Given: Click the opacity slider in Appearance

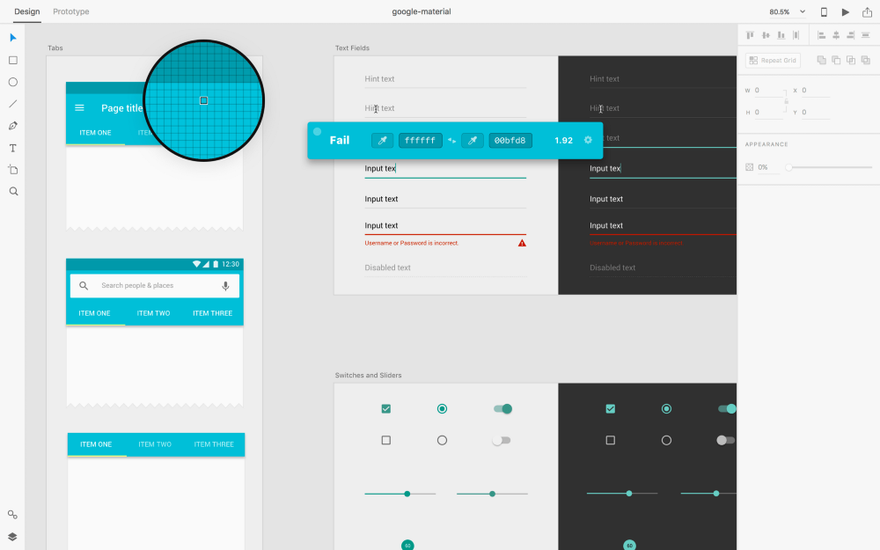Looking at the screenshot, I should point(830,167).
